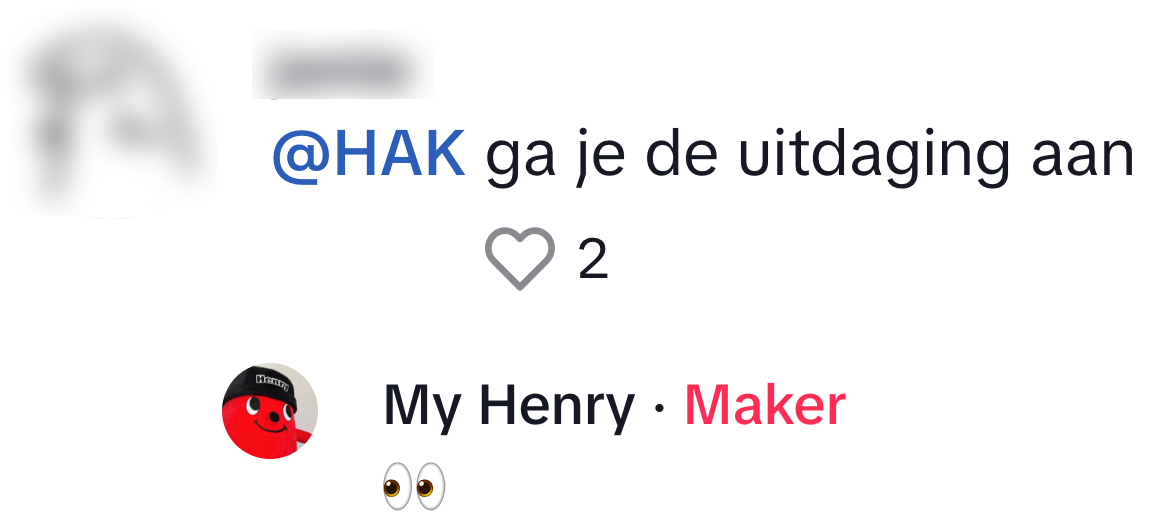The height and width of the screenshot is (530, 1150).
Task: Click the word 'aan' ending the comment
Action: coord(1083,160)
